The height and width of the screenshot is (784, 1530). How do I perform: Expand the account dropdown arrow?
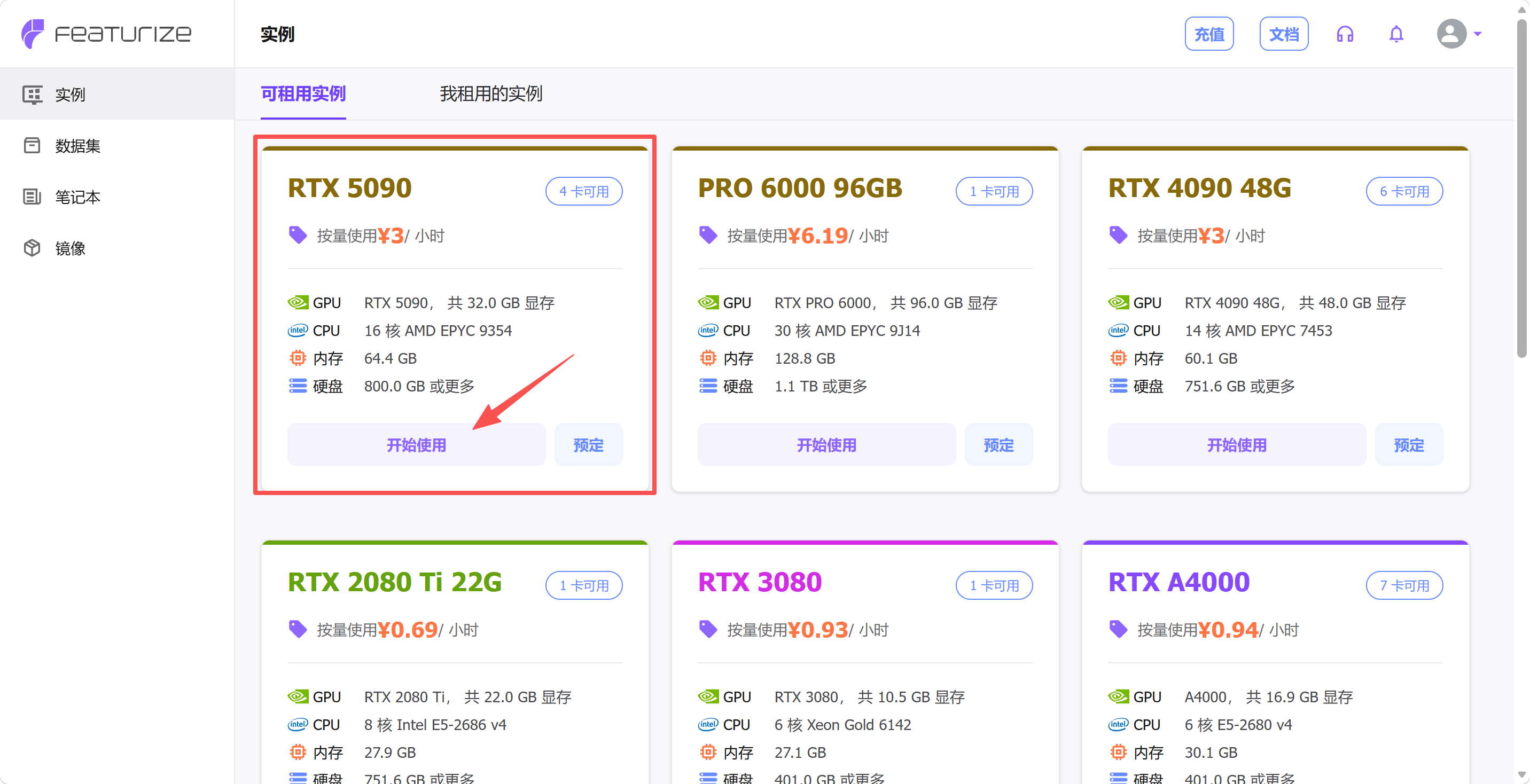pyautogui.click(x=1478, y=34)
